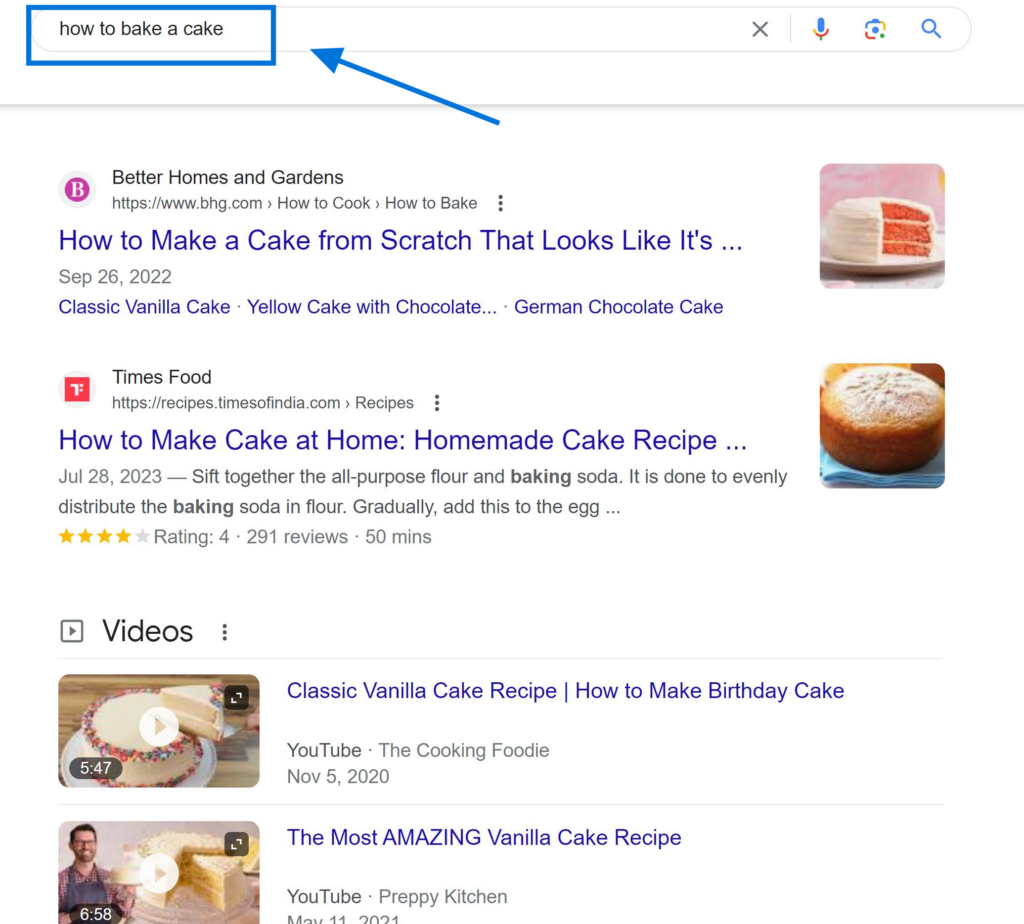Click the Videos section play icon

point(71,631)
